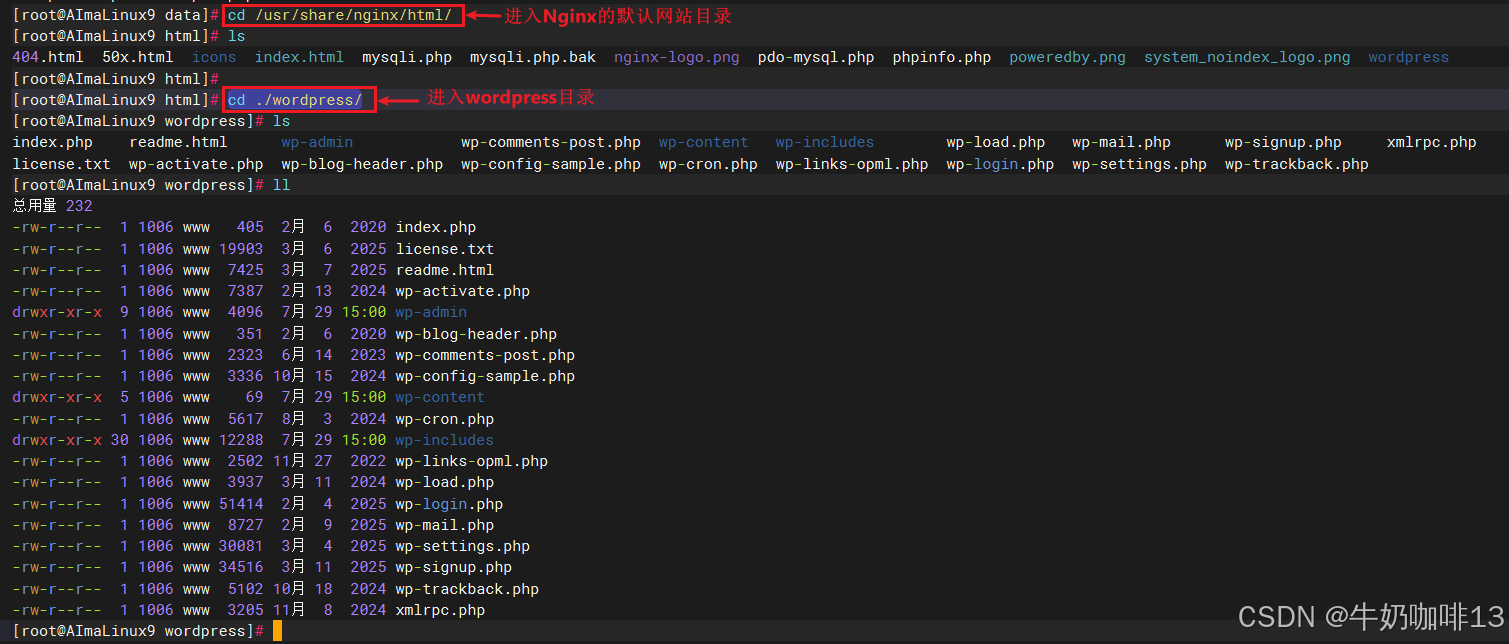Screen dimensions: 1509x644
Task: Select size 12288 of wp-includes directory
Action: click(241, 440)
